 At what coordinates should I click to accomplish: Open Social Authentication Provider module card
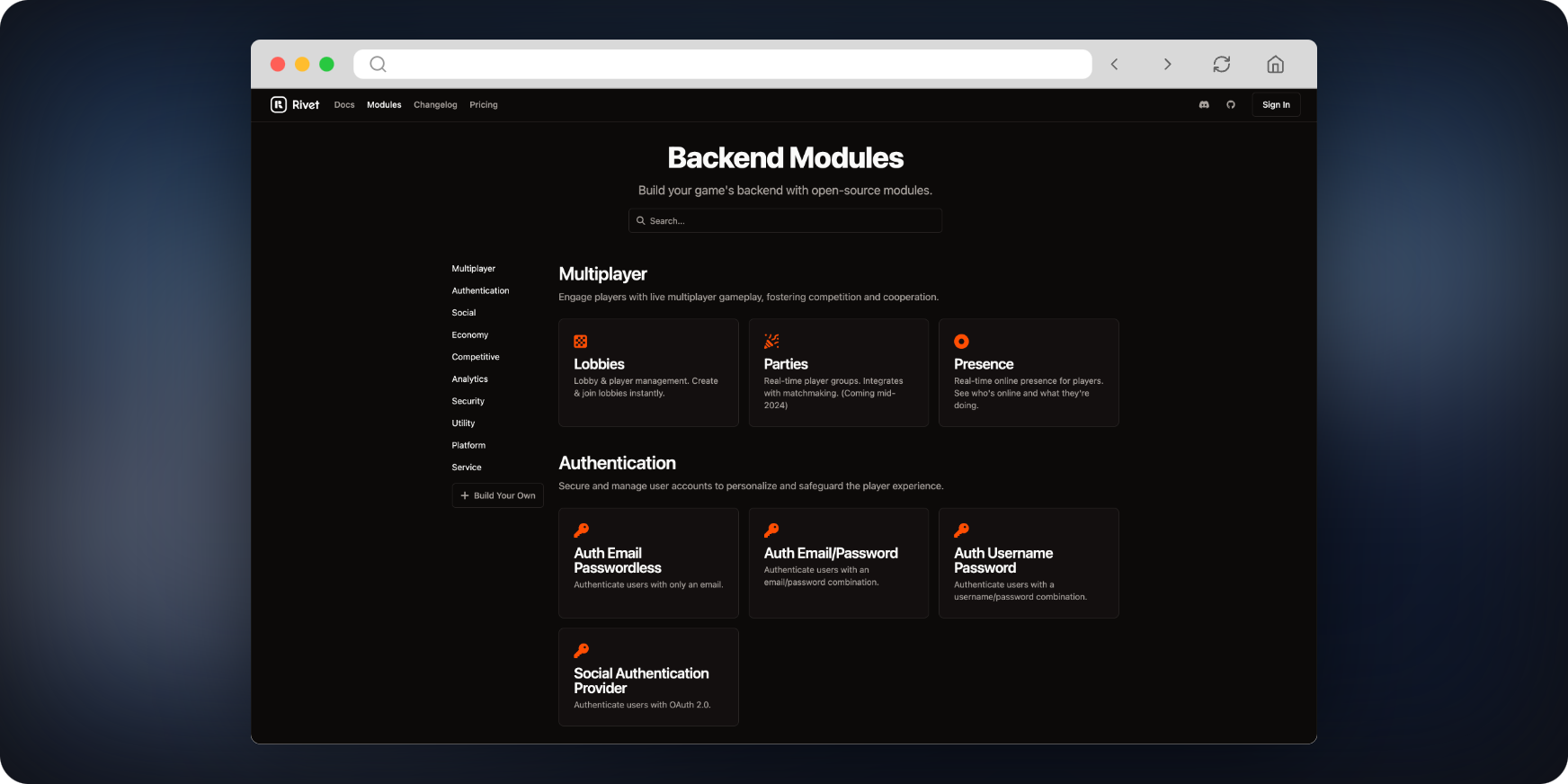click(x=648, y=677)
